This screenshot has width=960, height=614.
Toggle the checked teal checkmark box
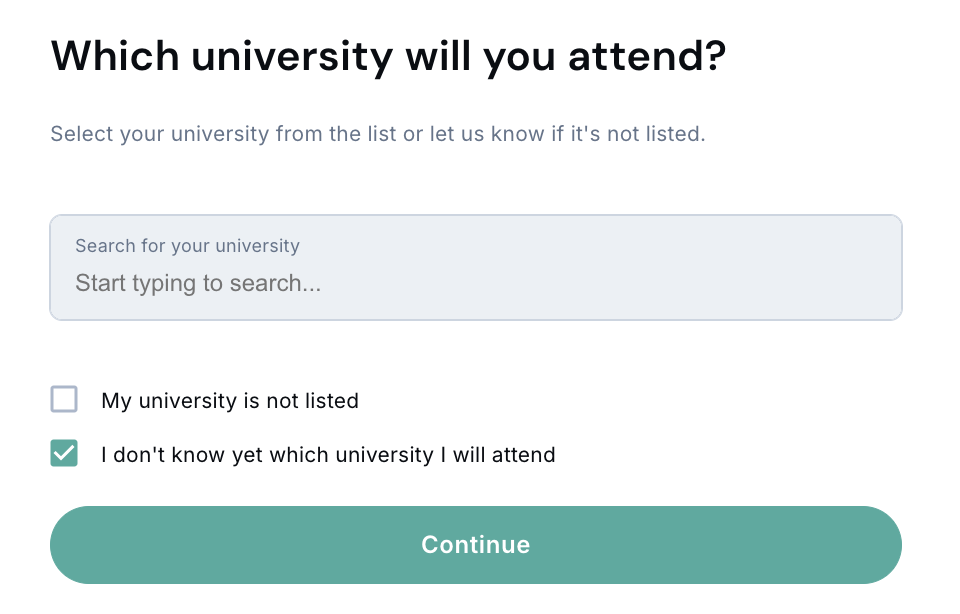[64, 454]
